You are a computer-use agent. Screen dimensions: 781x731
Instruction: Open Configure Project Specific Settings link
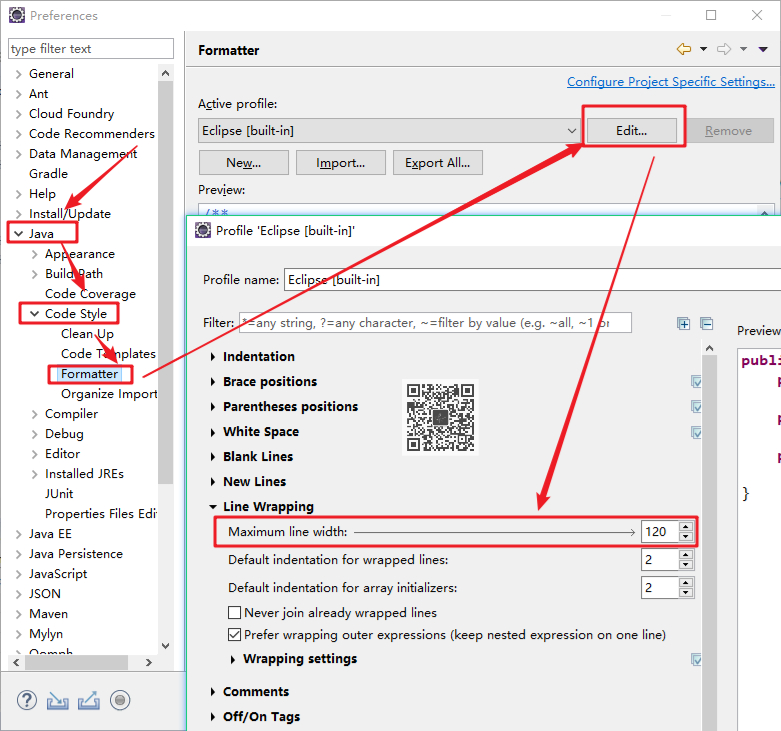(671, 82)
